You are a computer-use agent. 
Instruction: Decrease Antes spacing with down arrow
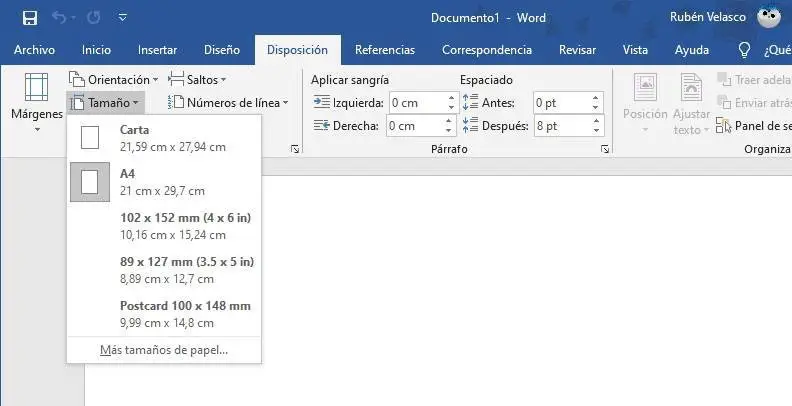coord(596,108)
